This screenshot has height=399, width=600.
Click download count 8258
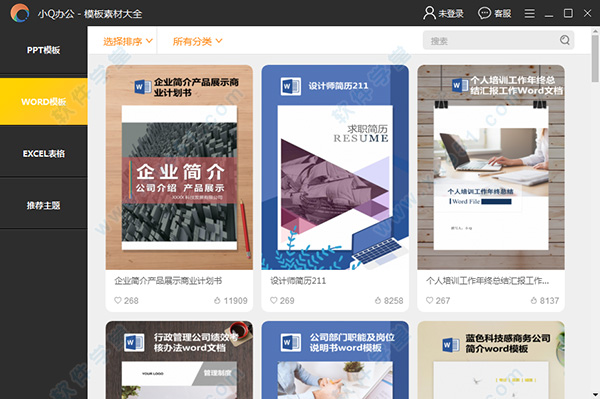click(x=393, y=301)
